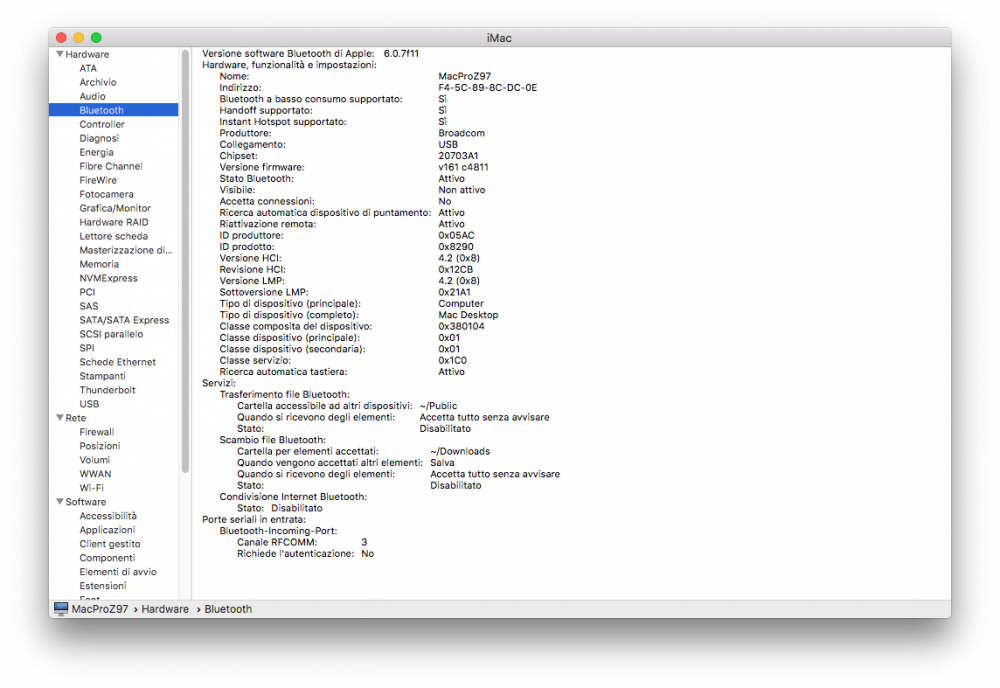Image resolution: width=1000 pixels, height=688 pixels.
Task: Open Accessibilità under Software
Action: 108,517
